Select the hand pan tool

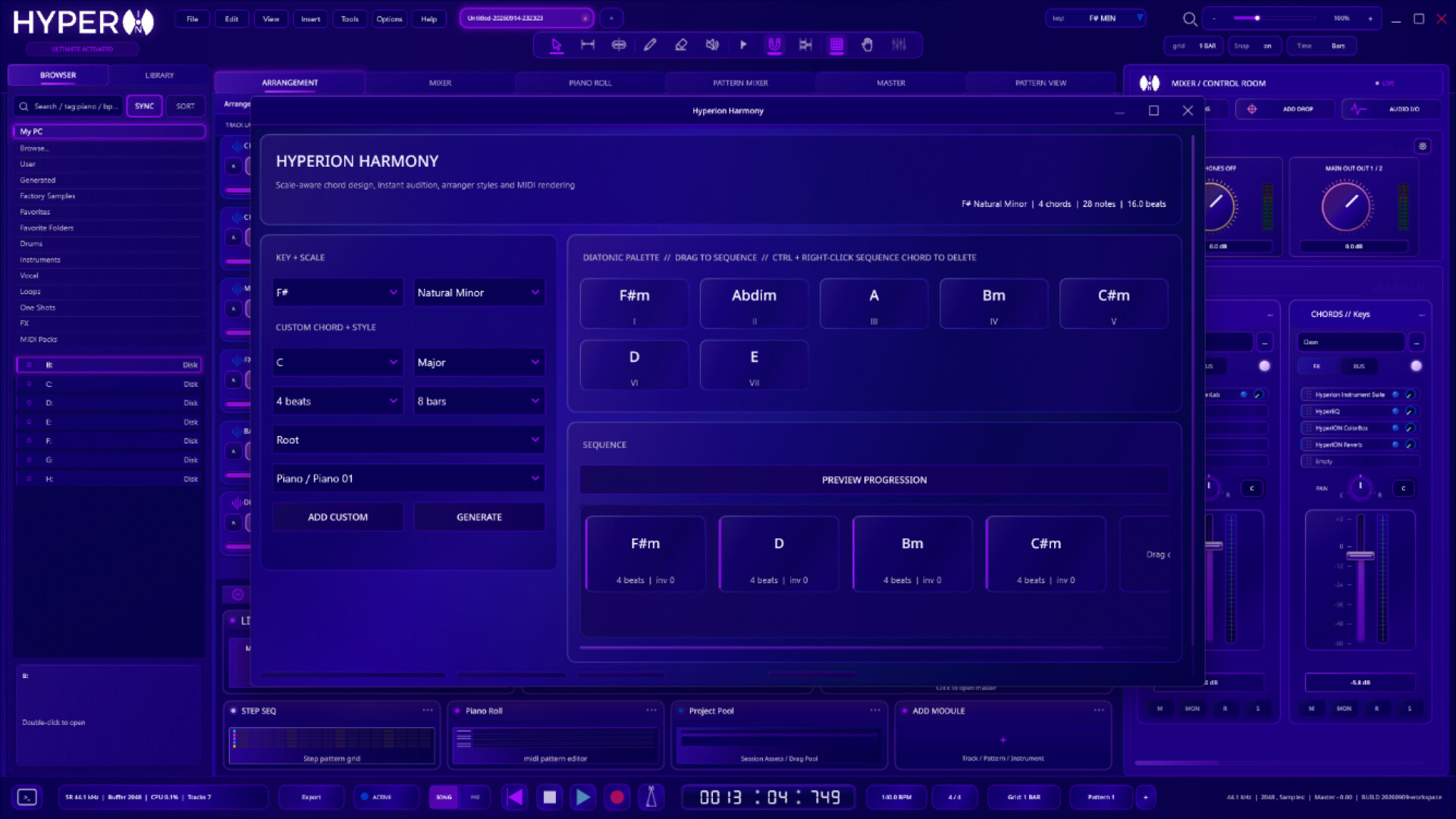click(x=868, y=45)
